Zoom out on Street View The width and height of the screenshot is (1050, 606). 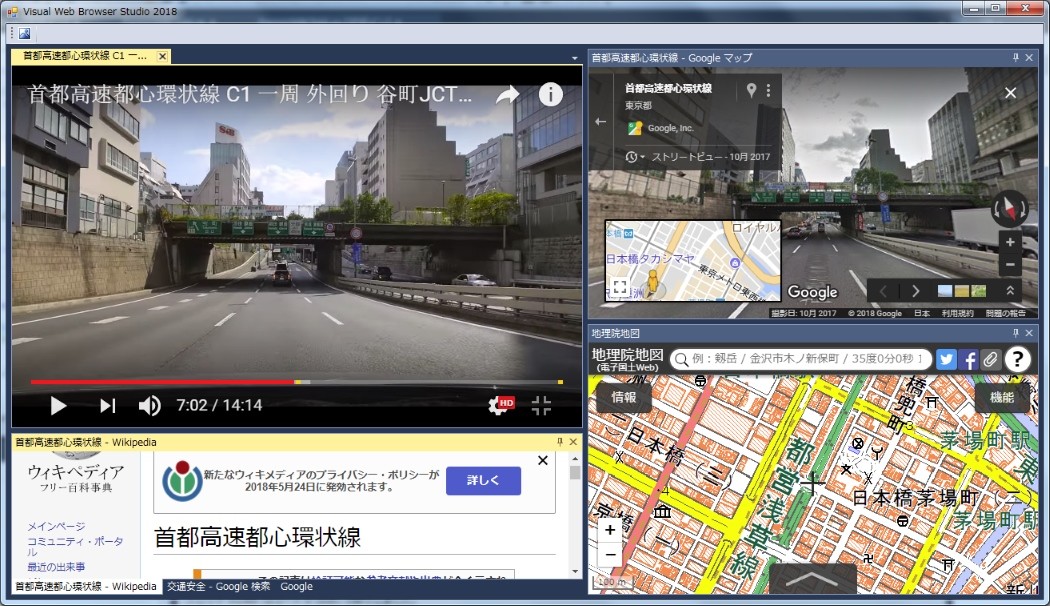[1010, 264]
